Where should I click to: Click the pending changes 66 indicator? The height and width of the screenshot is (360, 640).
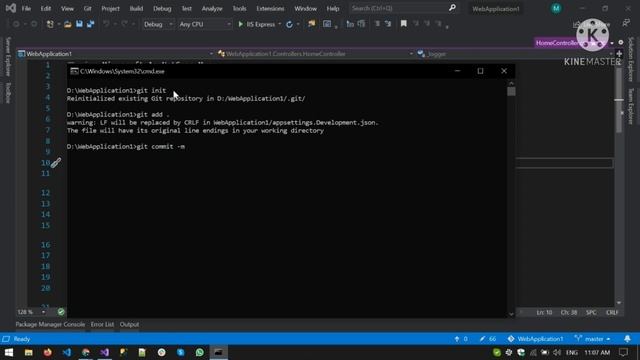[488, 339]
